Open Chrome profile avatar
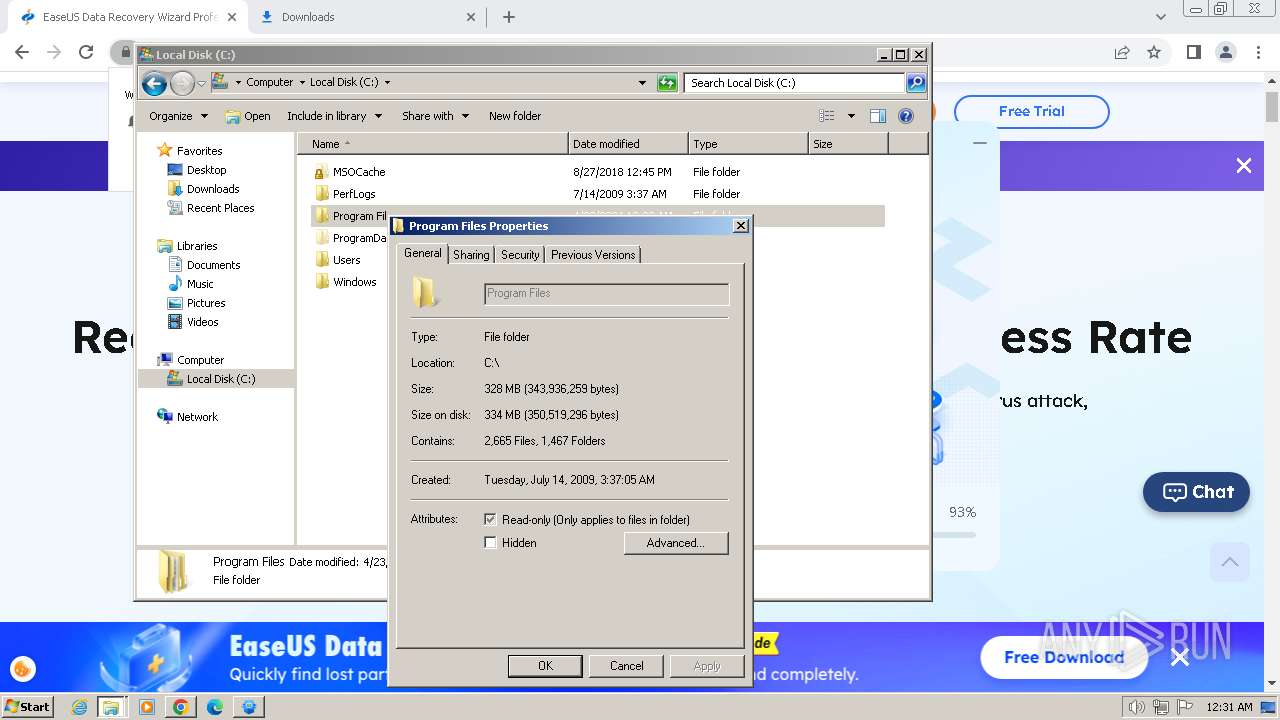Screen dimensions: 1280x720 click(1226, 52)
